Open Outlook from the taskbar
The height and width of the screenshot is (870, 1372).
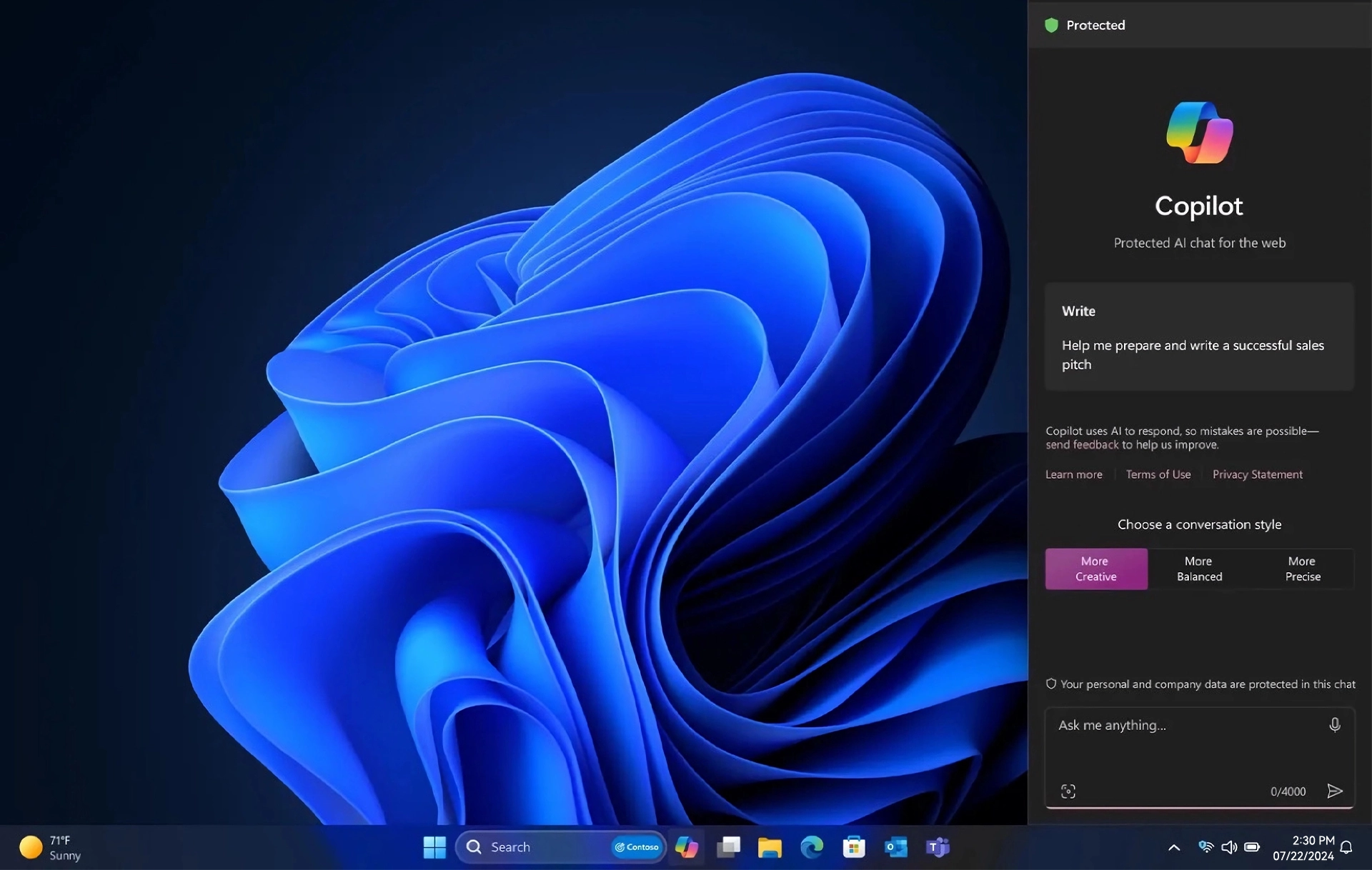pyautogui.click(x=895, y=847)
